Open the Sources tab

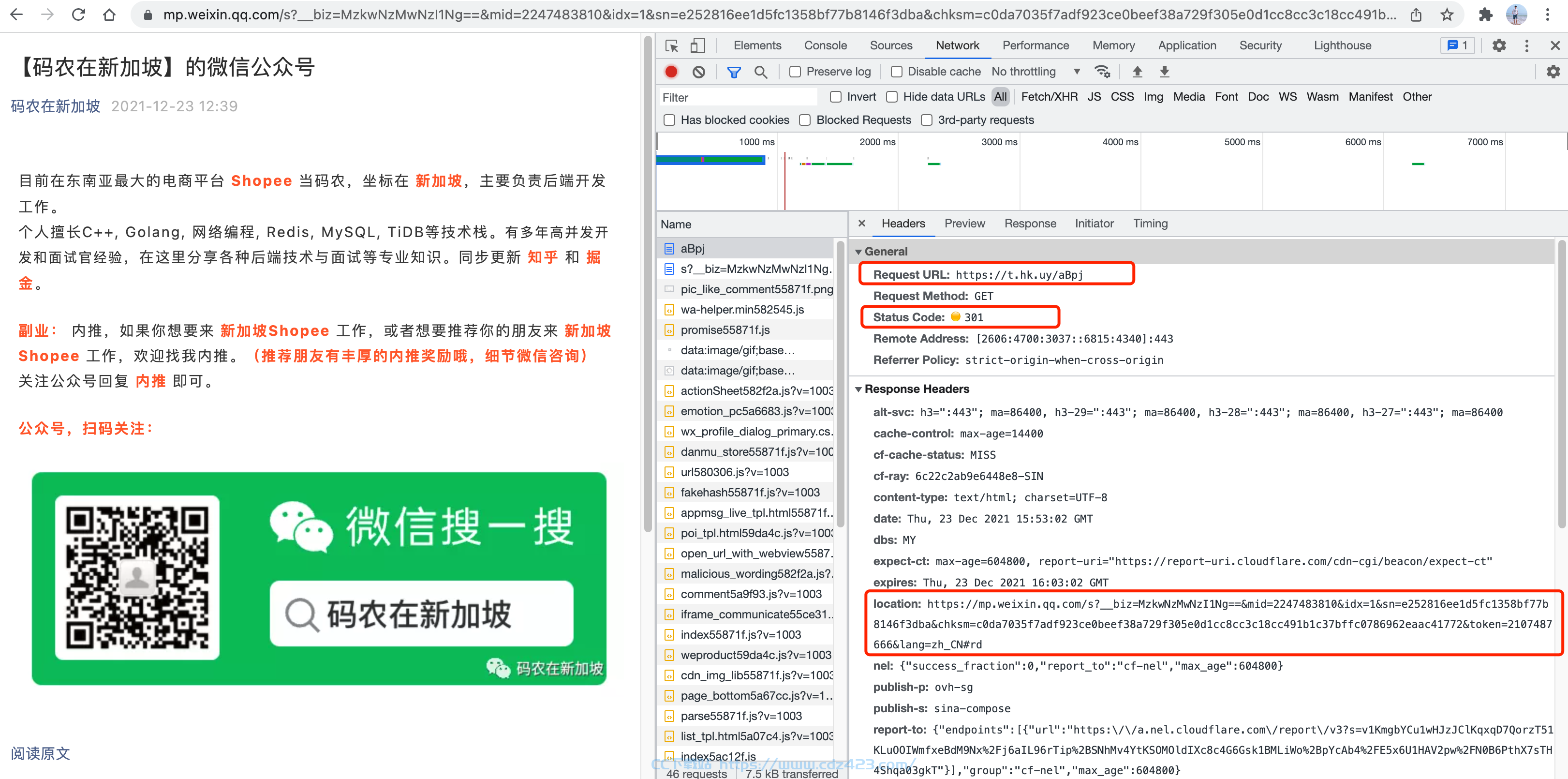pos(891,45)
